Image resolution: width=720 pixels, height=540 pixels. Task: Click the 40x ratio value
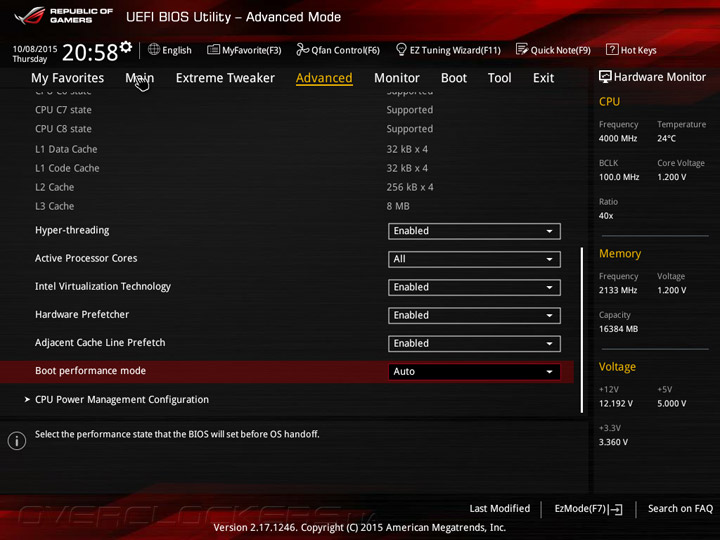coord(606,216)
